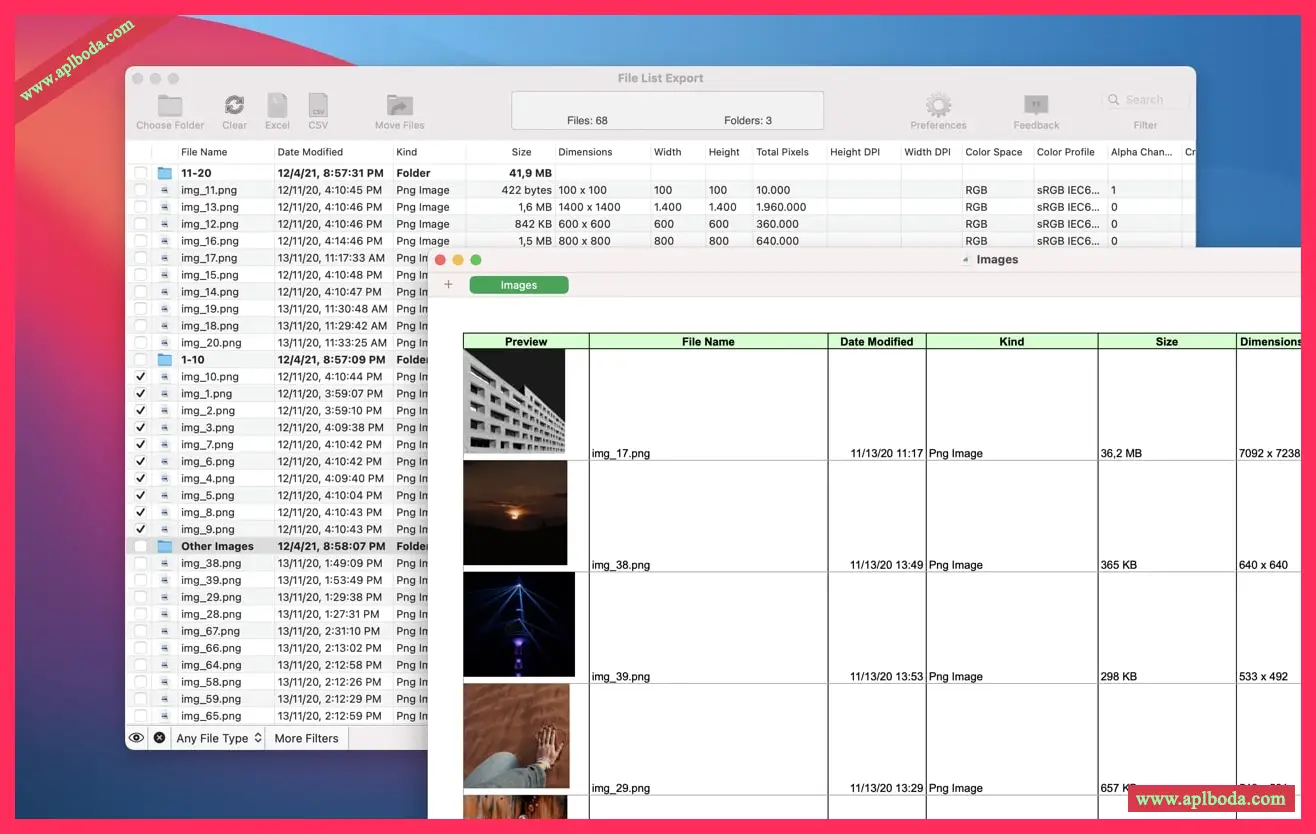Viewport: 1316px width, 834px height.
Task: Select the blue lights thumbnail for img_39.png
Action: pos(519,625)
